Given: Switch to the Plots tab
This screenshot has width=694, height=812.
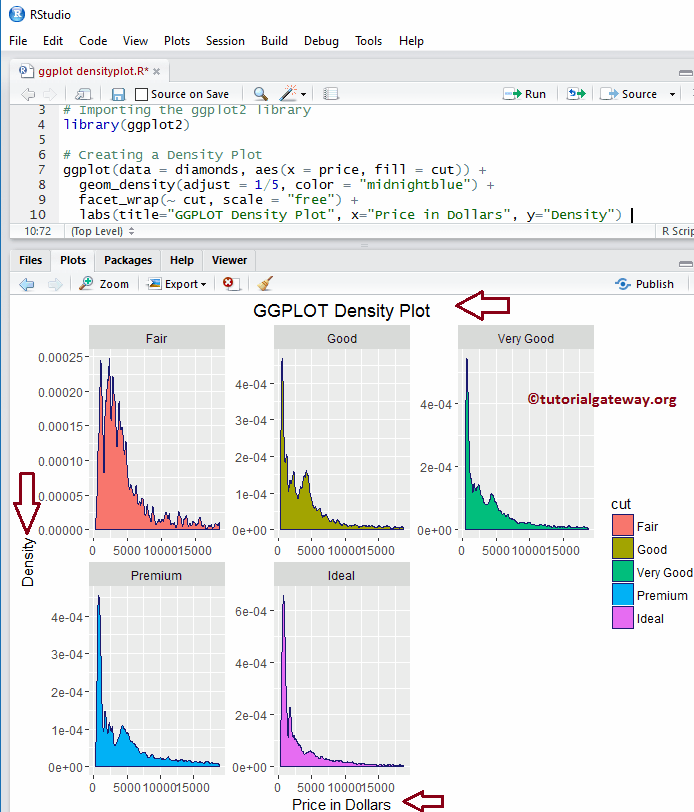Looking at the screenshot, I should pyautogui.click(x=73, y=260).
